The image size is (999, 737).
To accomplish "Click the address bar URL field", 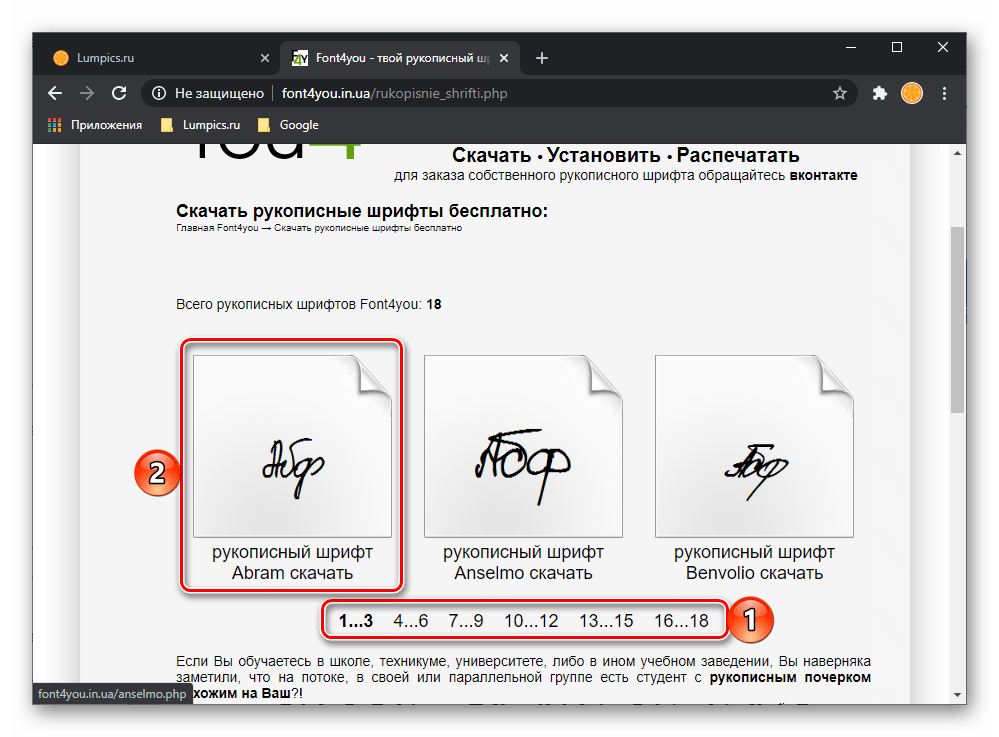I will (500, 93).
